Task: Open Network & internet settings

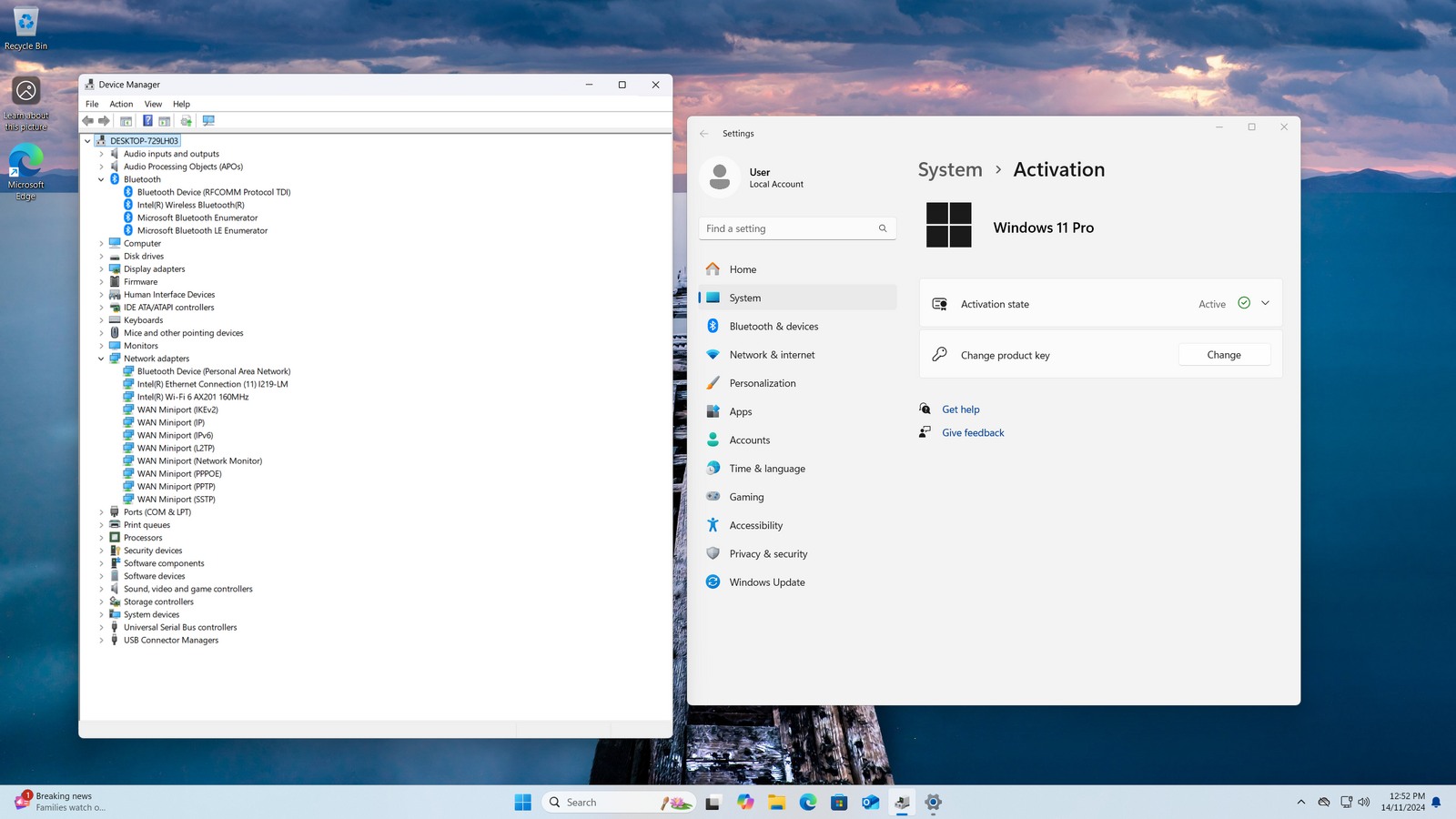Action: point(797,355)
